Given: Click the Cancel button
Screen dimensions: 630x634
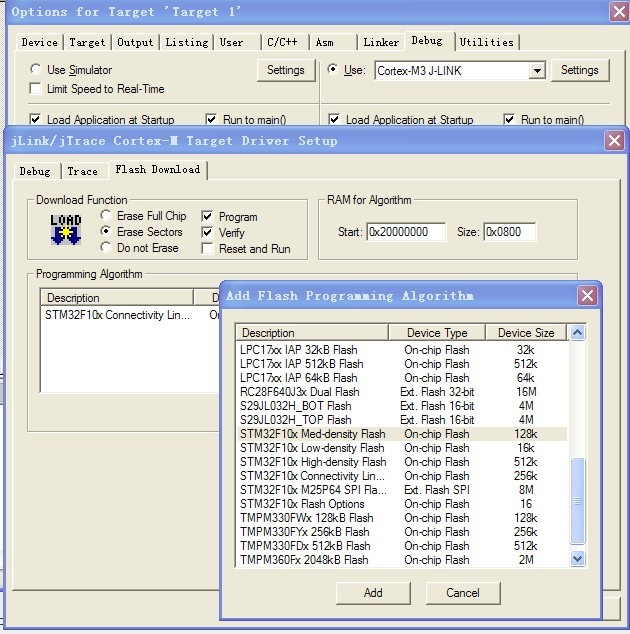Looking at the screenshot, I should click(x=463, y=593).
